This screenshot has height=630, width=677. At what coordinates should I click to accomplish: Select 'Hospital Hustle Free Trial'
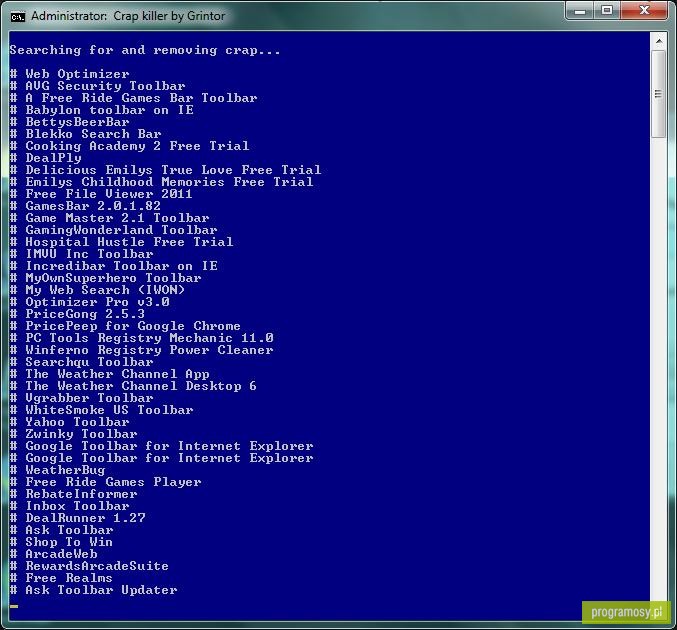(x=121, y=242)
